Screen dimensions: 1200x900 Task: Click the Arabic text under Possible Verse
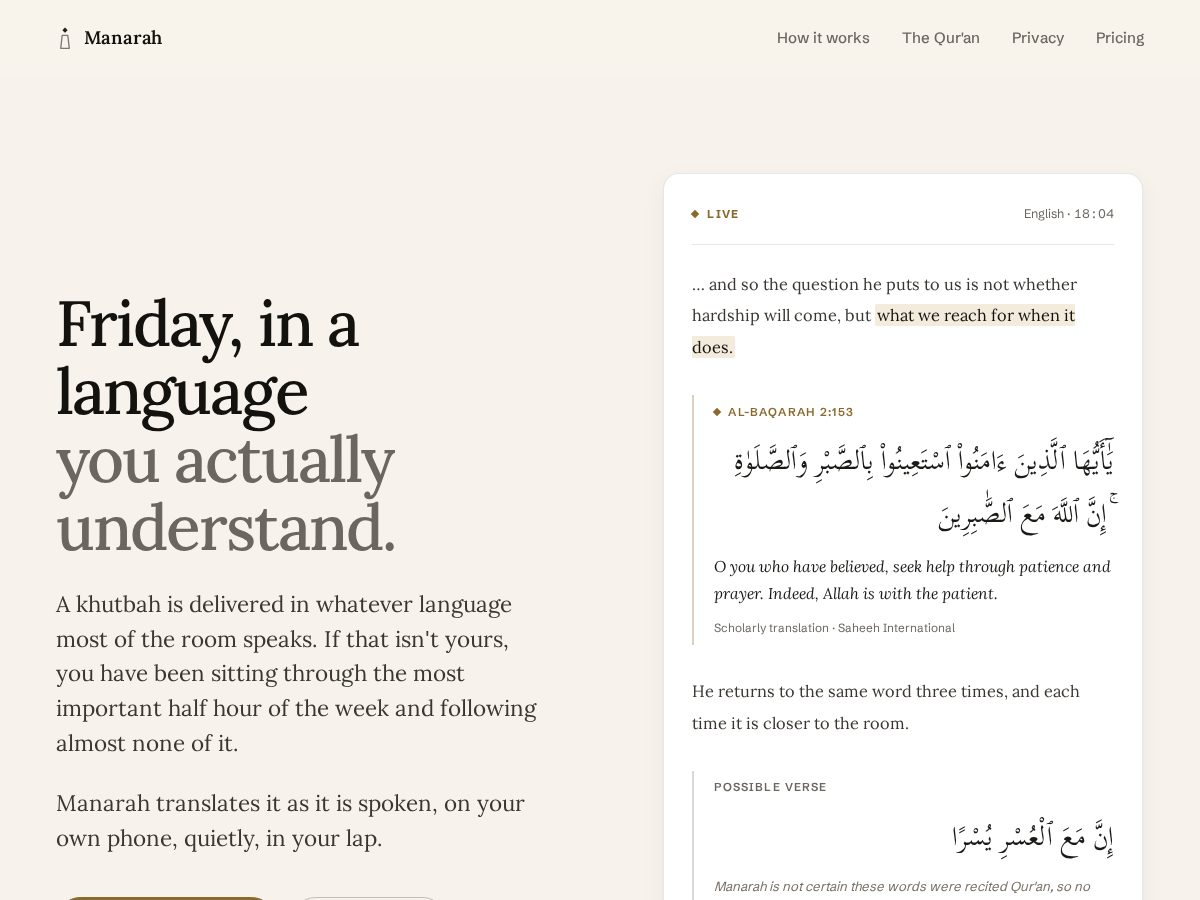(1033, 838)
